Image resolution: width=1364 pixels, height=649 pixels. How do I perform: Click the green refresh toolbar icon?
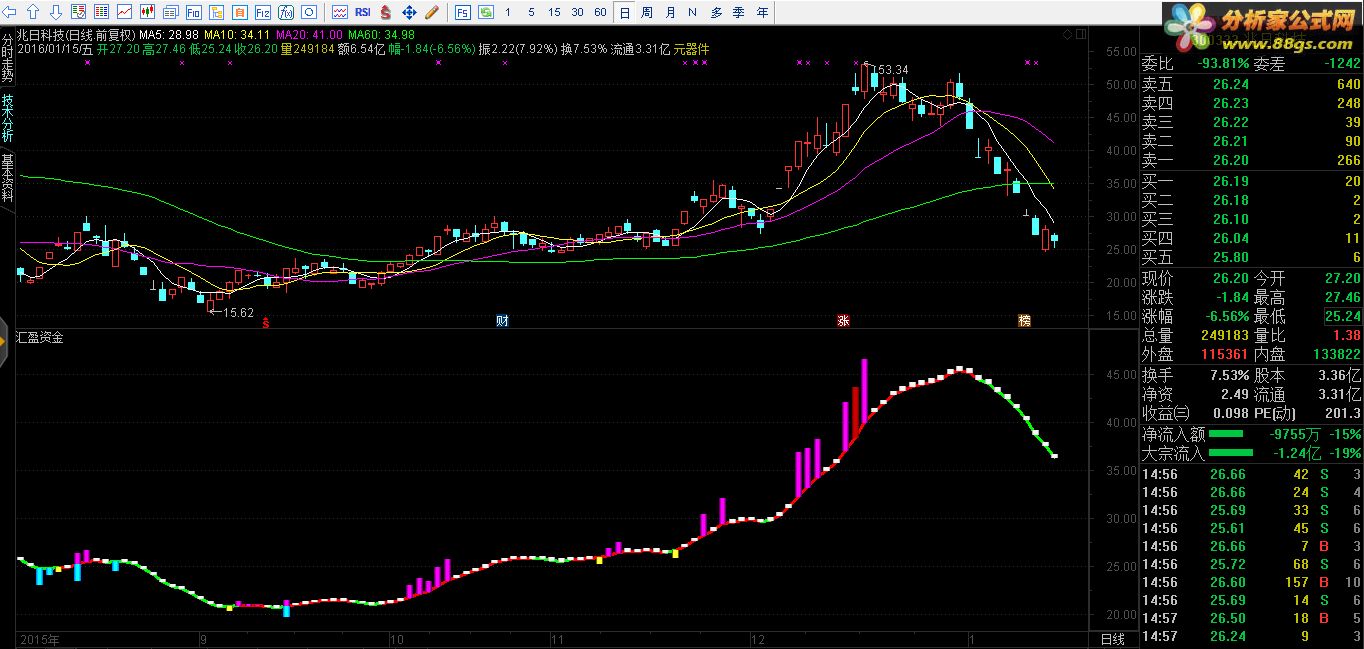click(x=486, y=12)
